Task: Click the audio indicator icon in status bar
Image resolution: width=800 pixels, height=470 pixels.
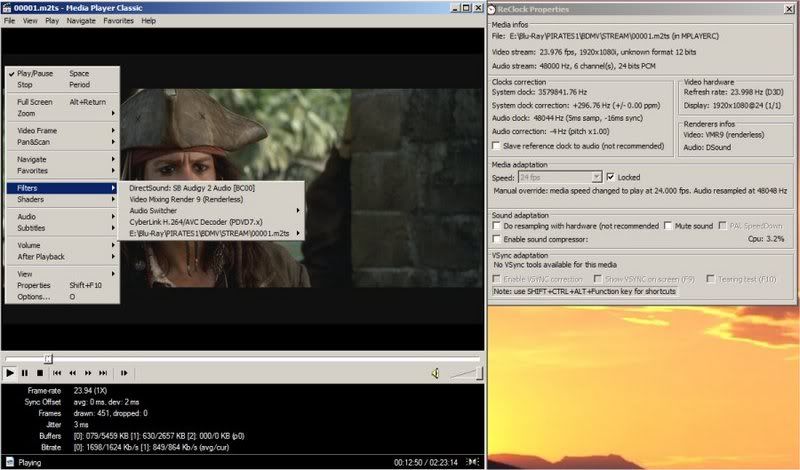Action: (x=473, y=462)
